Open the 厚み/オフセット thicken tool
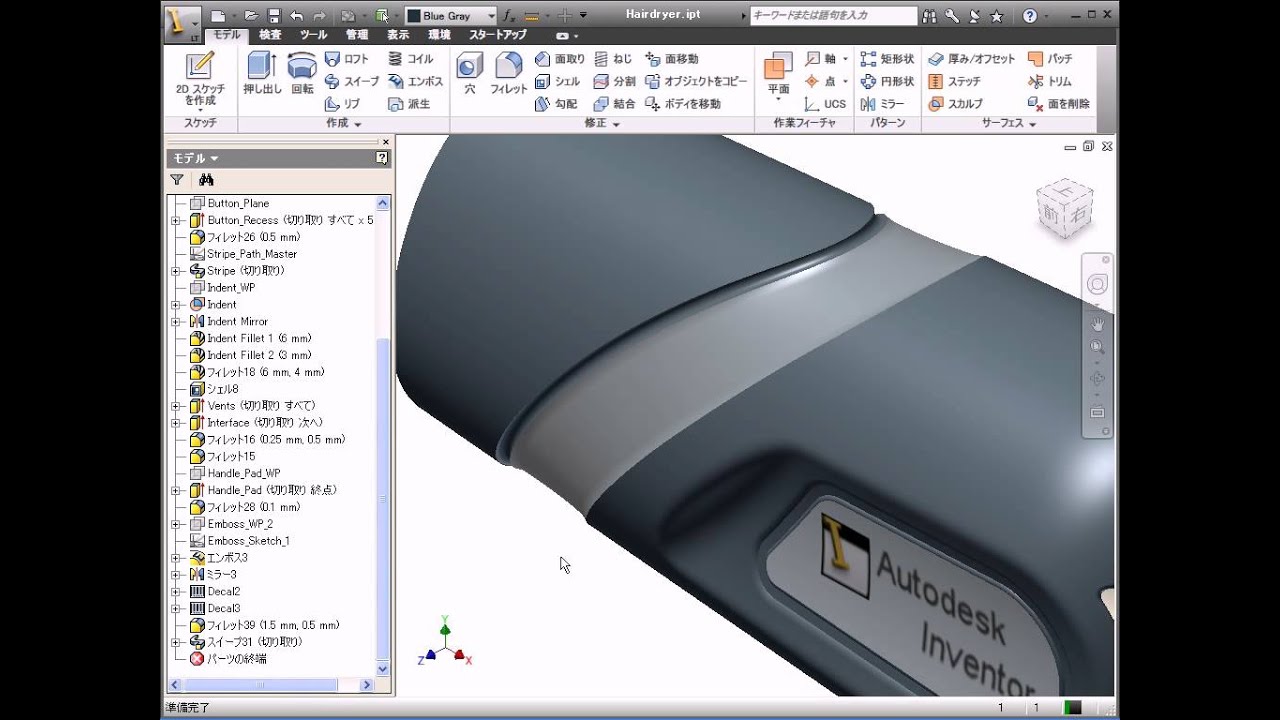The image size is (1280, 720). (971, 59)
